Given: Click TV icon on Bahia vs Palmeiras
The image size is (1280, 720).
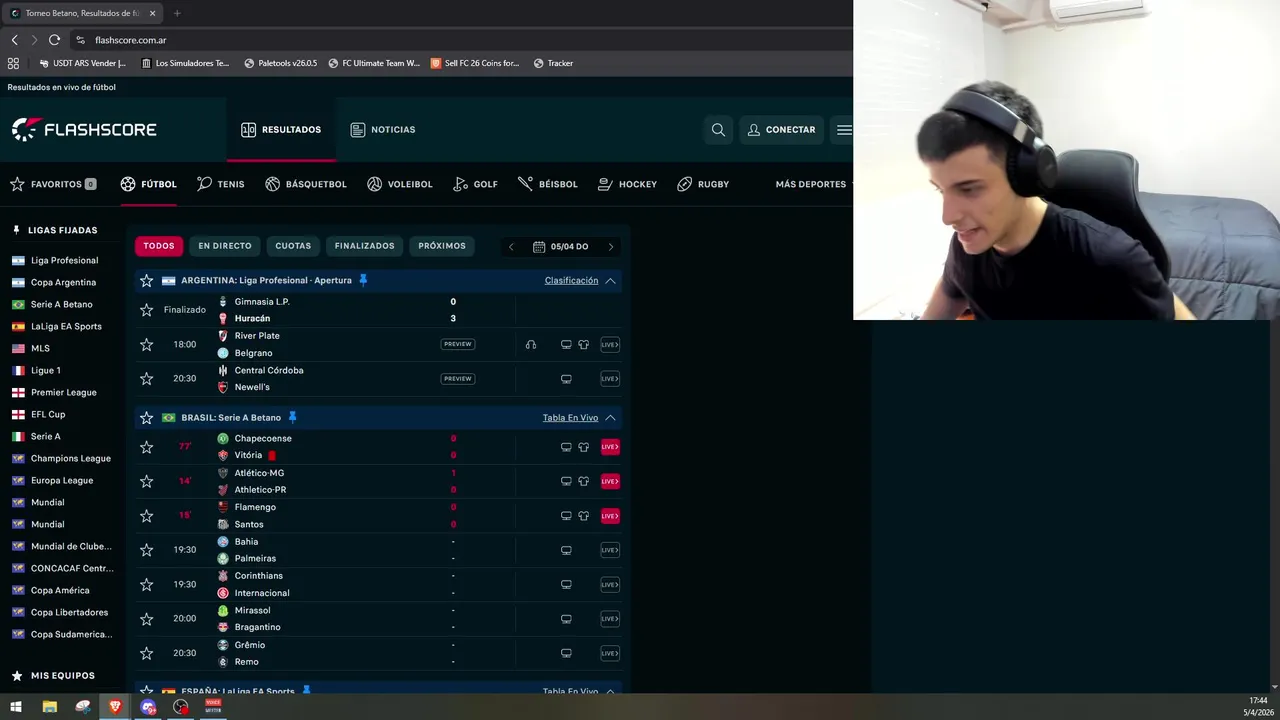Looking at the screenshot, I should [x=566, y=550].
